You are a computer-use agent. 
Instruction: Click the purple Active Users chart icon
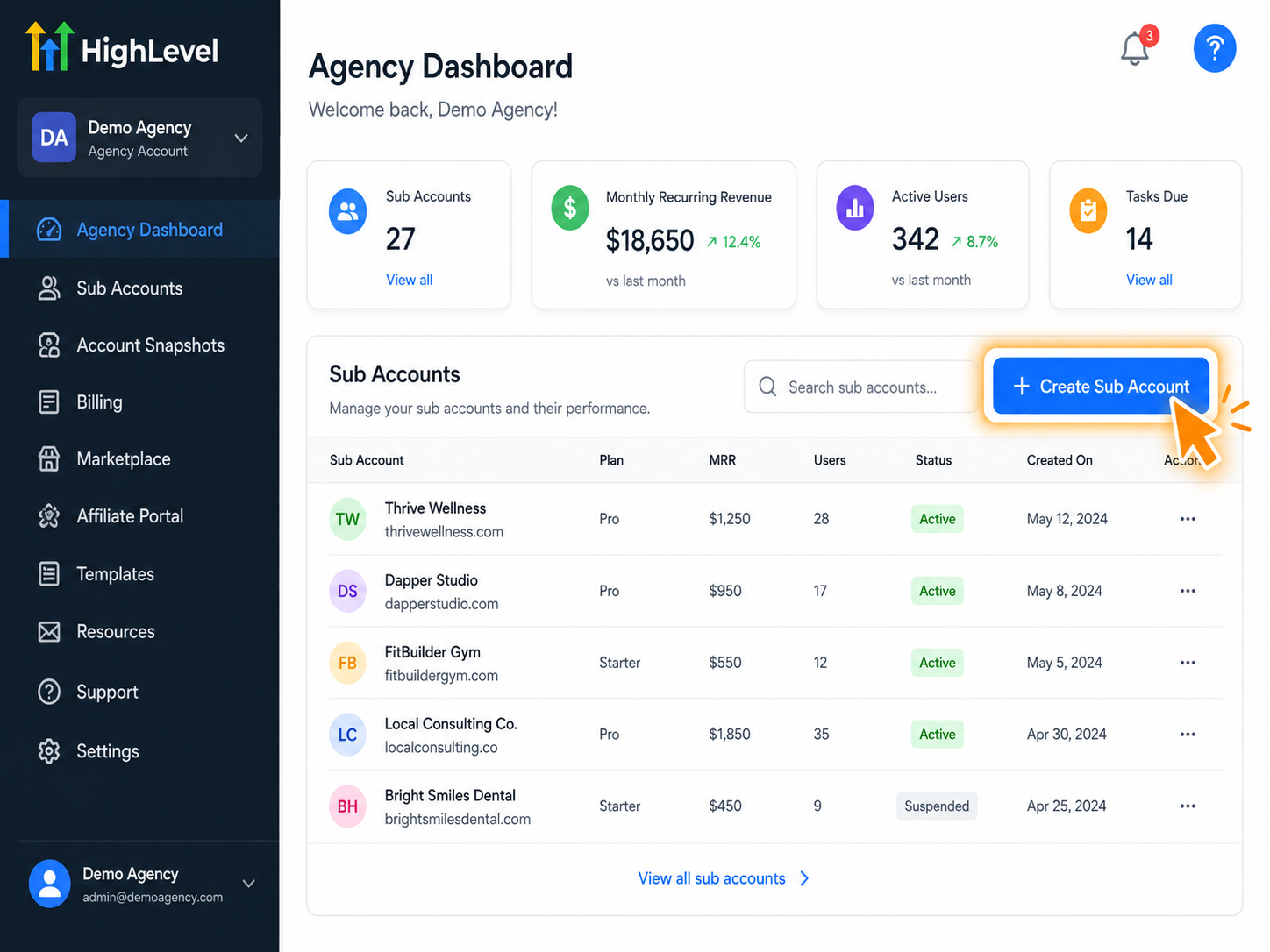pos(855,209)
